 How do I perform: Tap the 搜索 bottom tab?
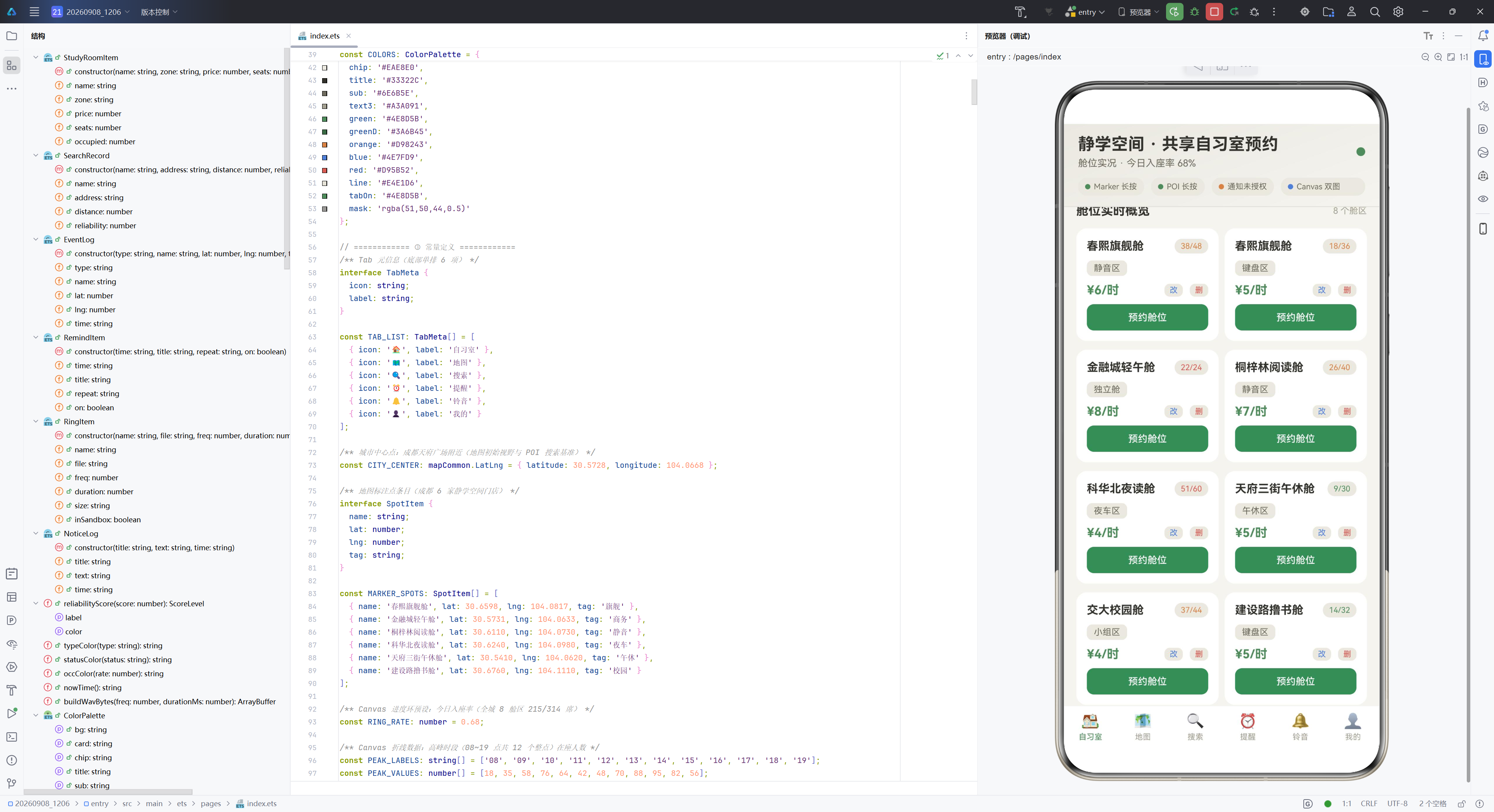(x=1195, y=727)
